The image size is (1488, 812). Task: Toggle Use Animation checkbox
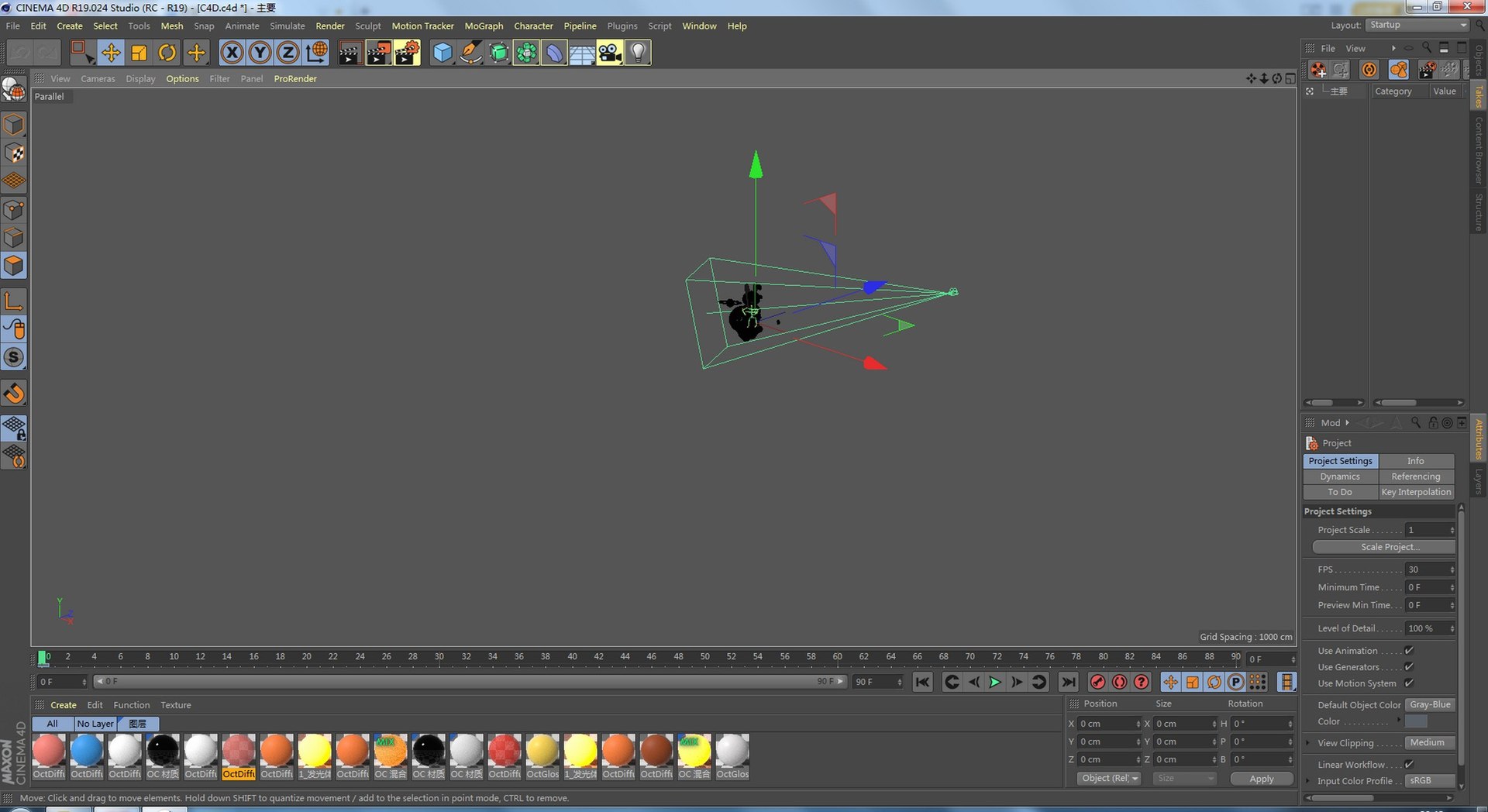[x=1409, y=651]
